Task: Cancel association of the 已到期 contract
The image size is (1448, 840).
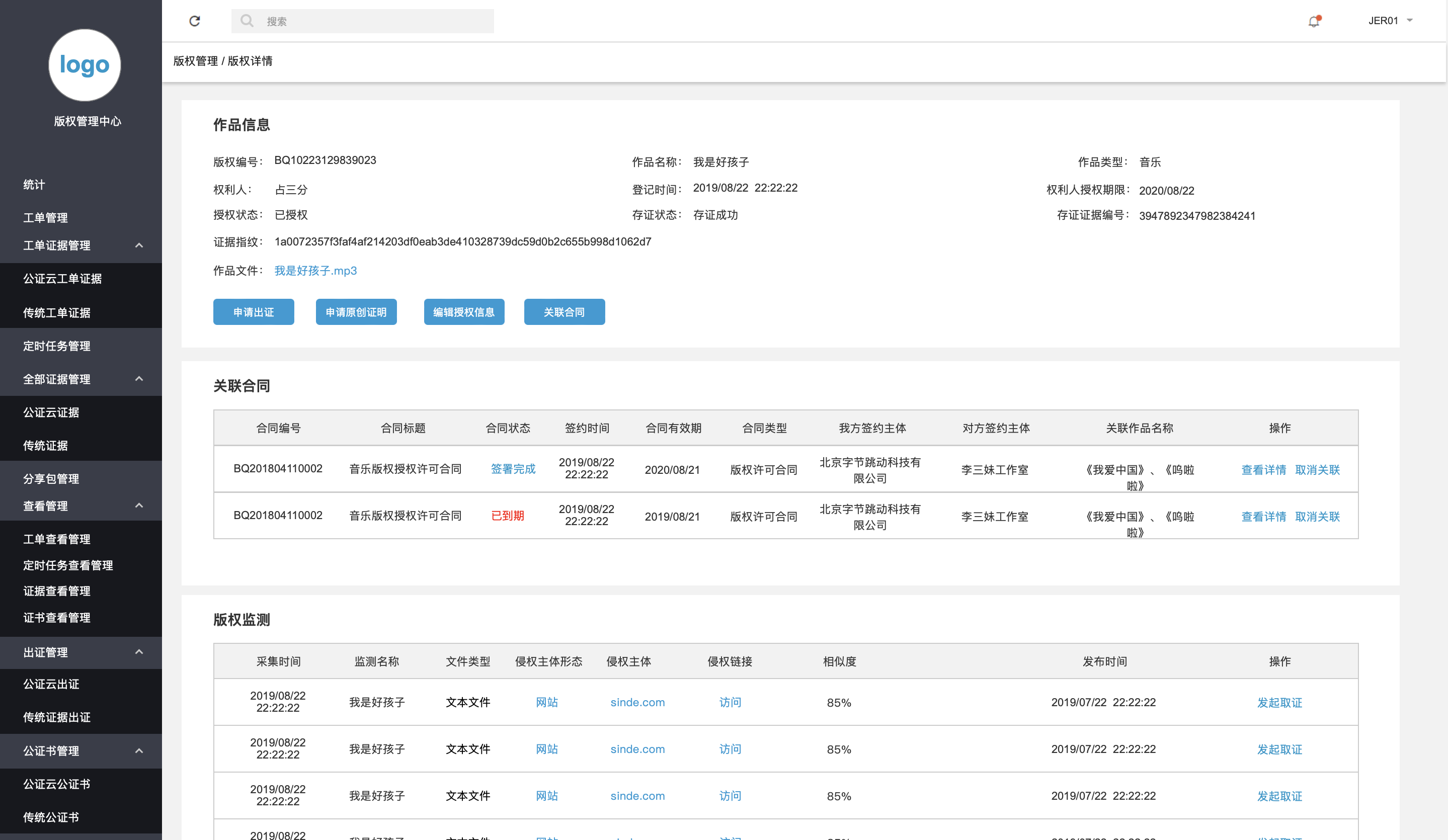Action: click(1317, 517)
